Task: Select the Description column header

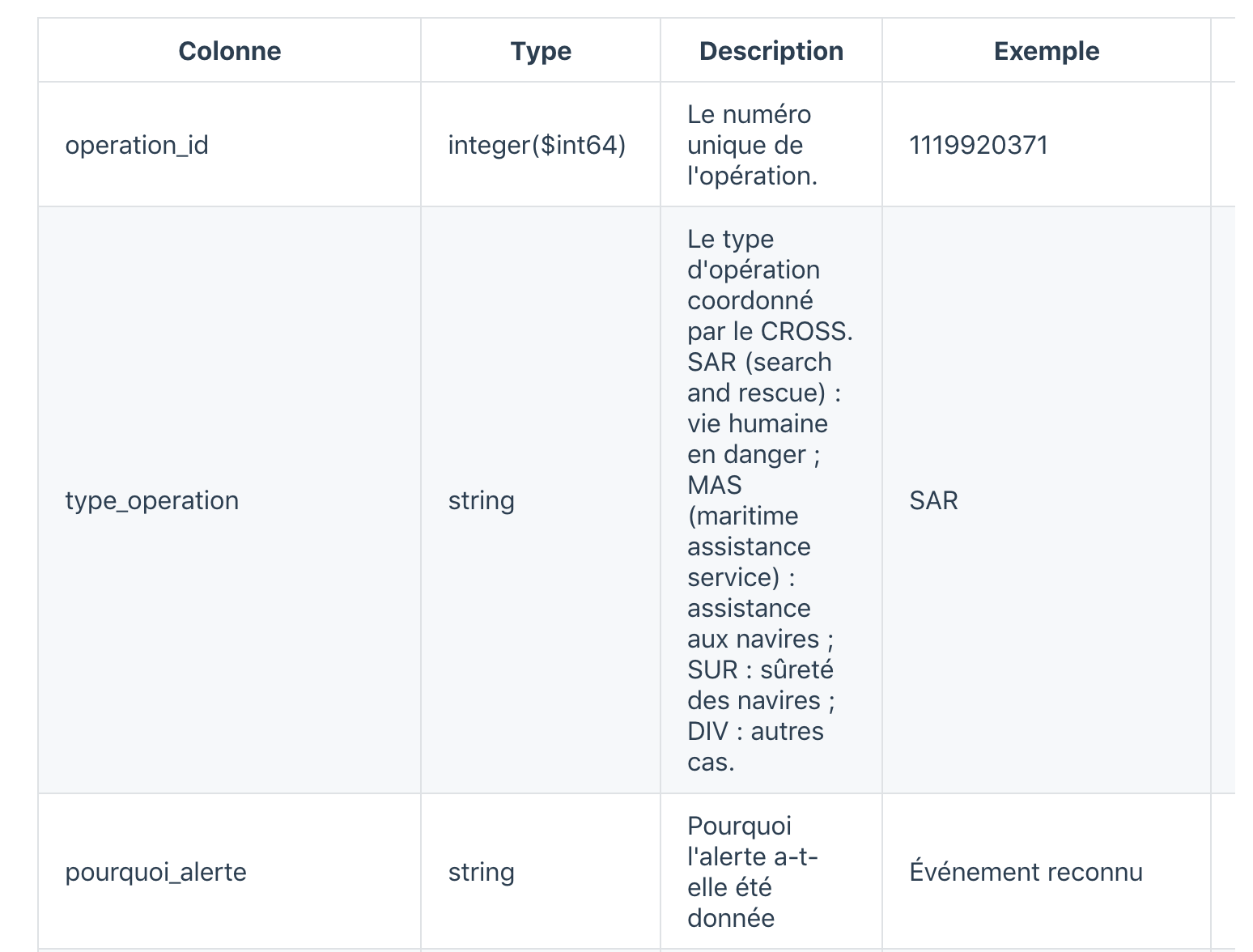Action: (771, 51)
